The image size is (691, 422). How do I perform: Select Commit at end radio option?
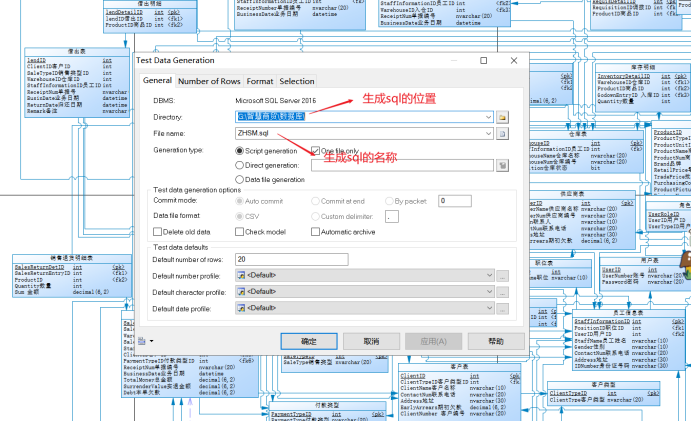coord(315,201)
